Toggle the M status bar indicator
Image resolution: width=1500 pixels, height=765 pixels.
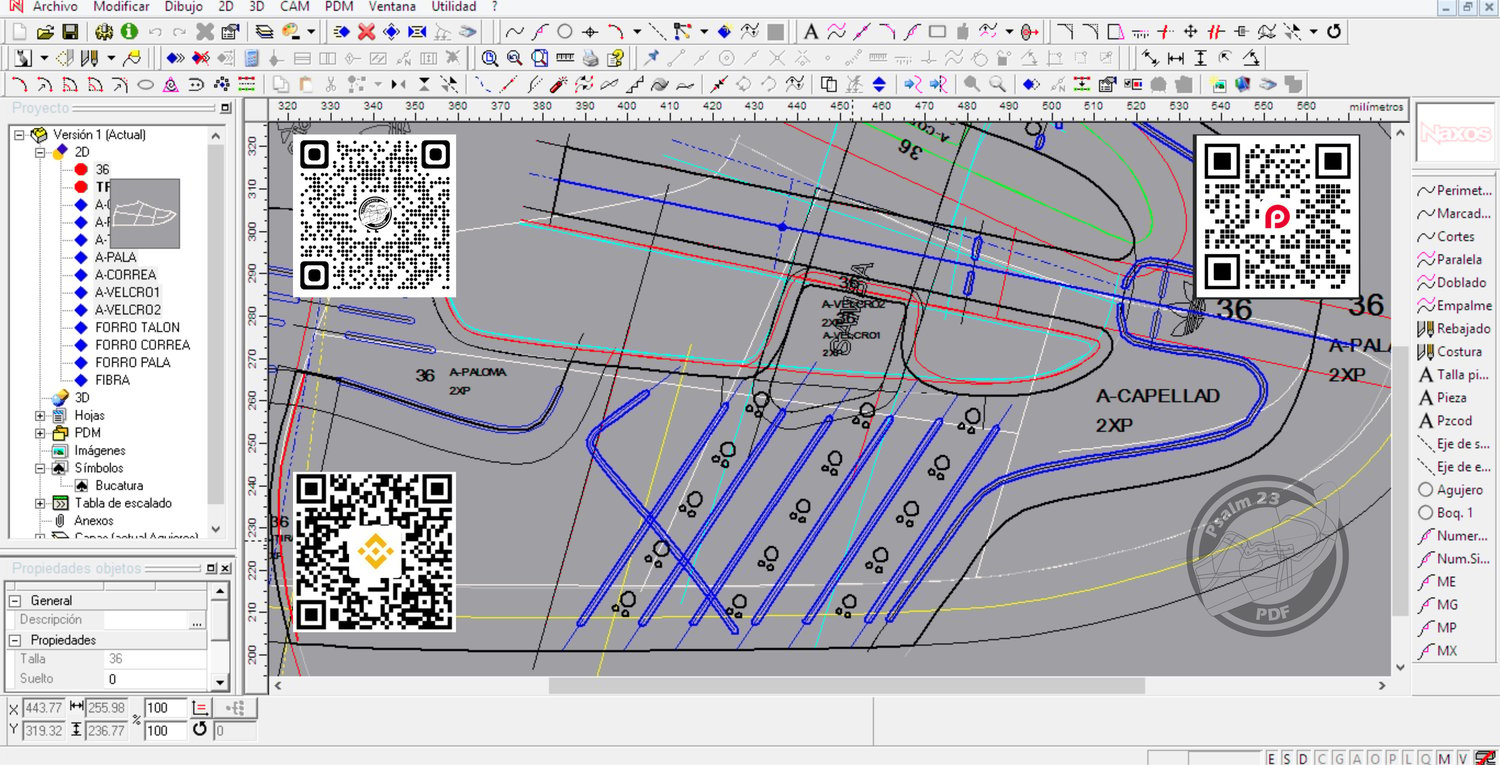point(1445,758)
